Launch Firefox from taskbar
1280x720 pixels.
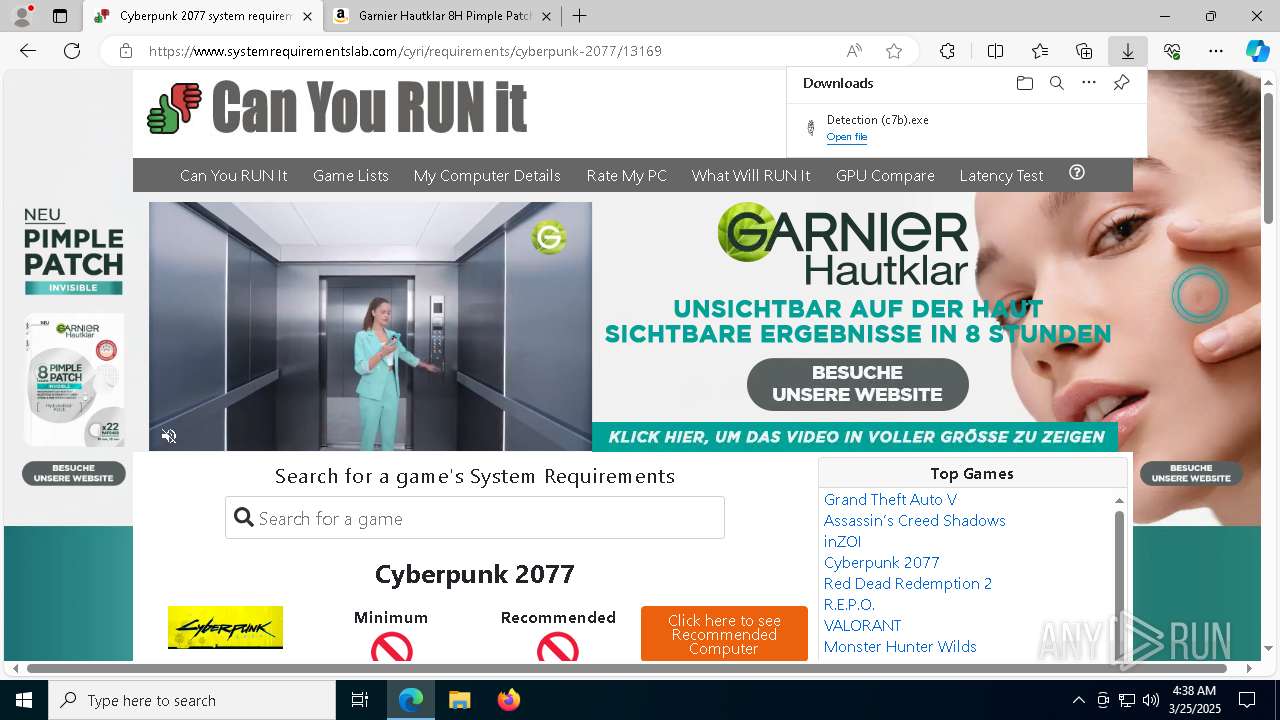pyautogui.click(x=509, y=700)
